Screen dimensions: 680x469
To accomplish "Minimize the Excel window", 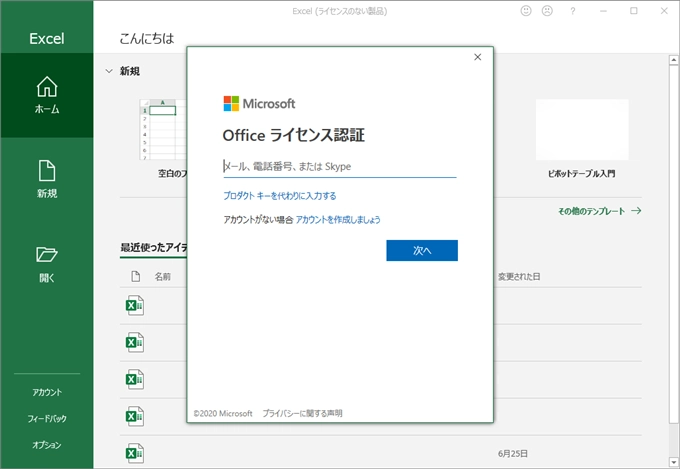I will (x=603, y=11).
